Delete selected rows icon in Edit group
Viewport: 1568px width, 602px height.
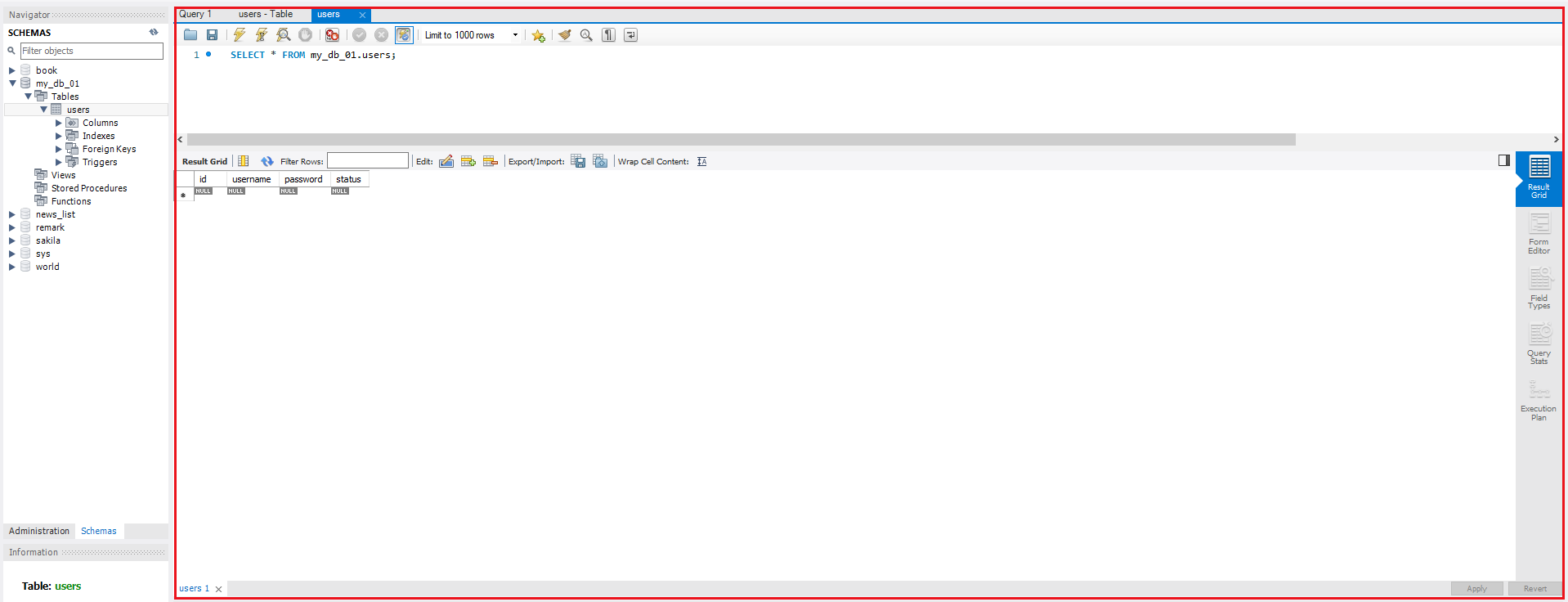[x=491, y=161]
